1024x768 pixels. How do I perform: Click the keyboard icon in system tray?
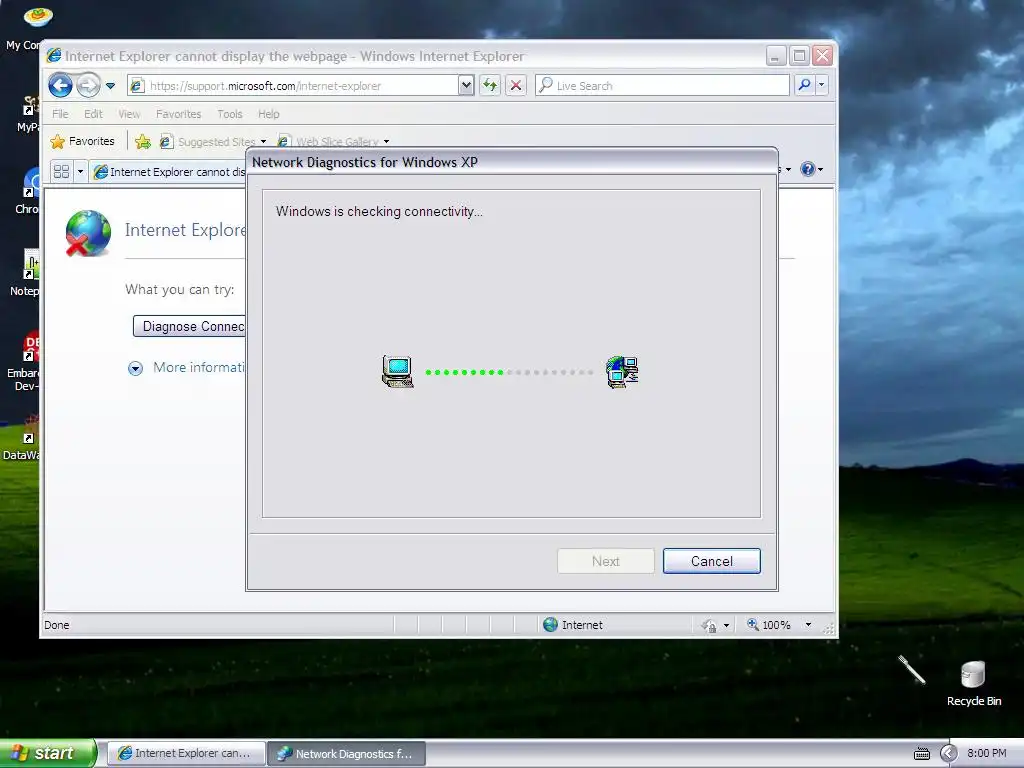[921, 754]
